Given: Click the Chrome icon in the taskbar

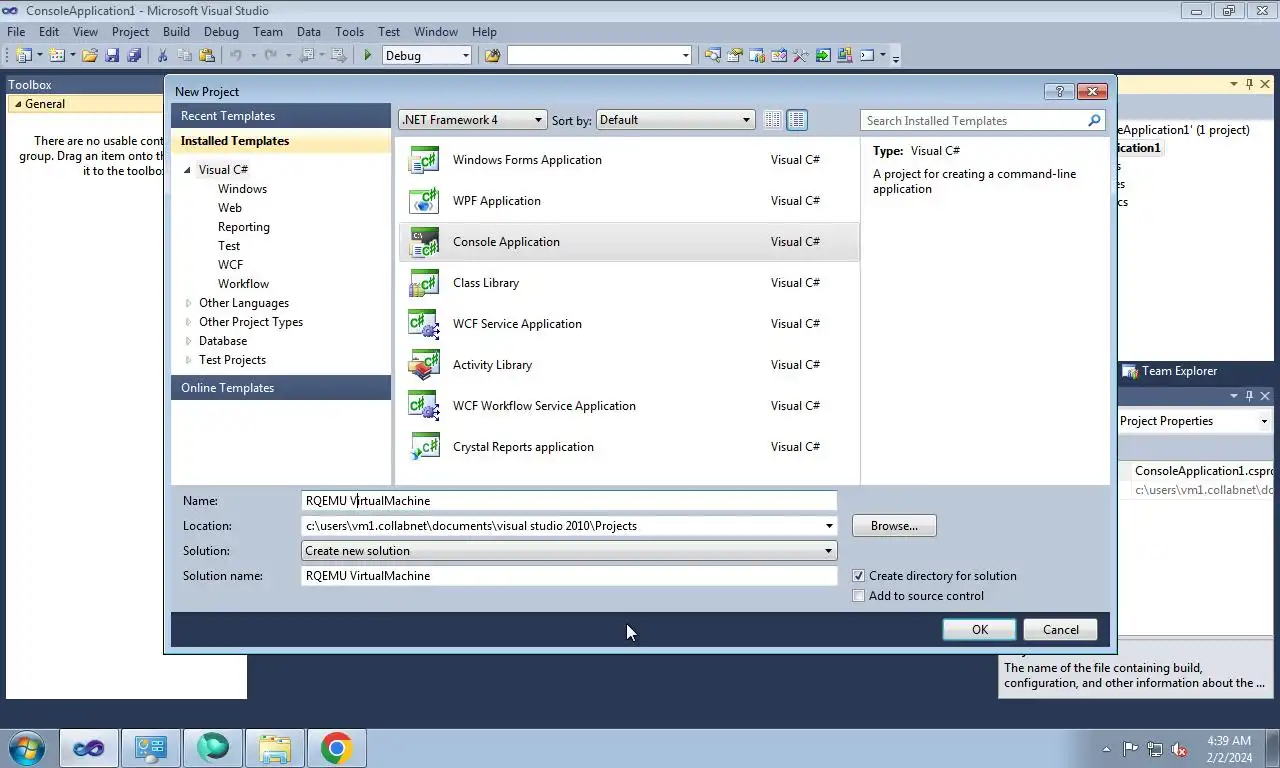Looking at the screenshot, I should pyautogui.click(x=336, y=747).
